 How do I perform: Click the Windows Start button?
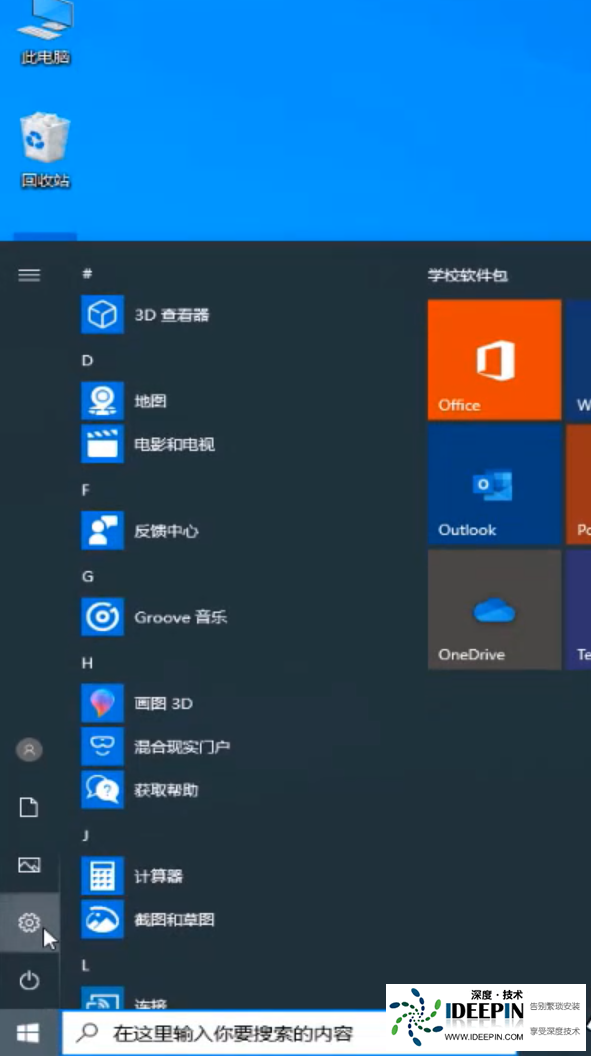click(x=28, y=1032)
